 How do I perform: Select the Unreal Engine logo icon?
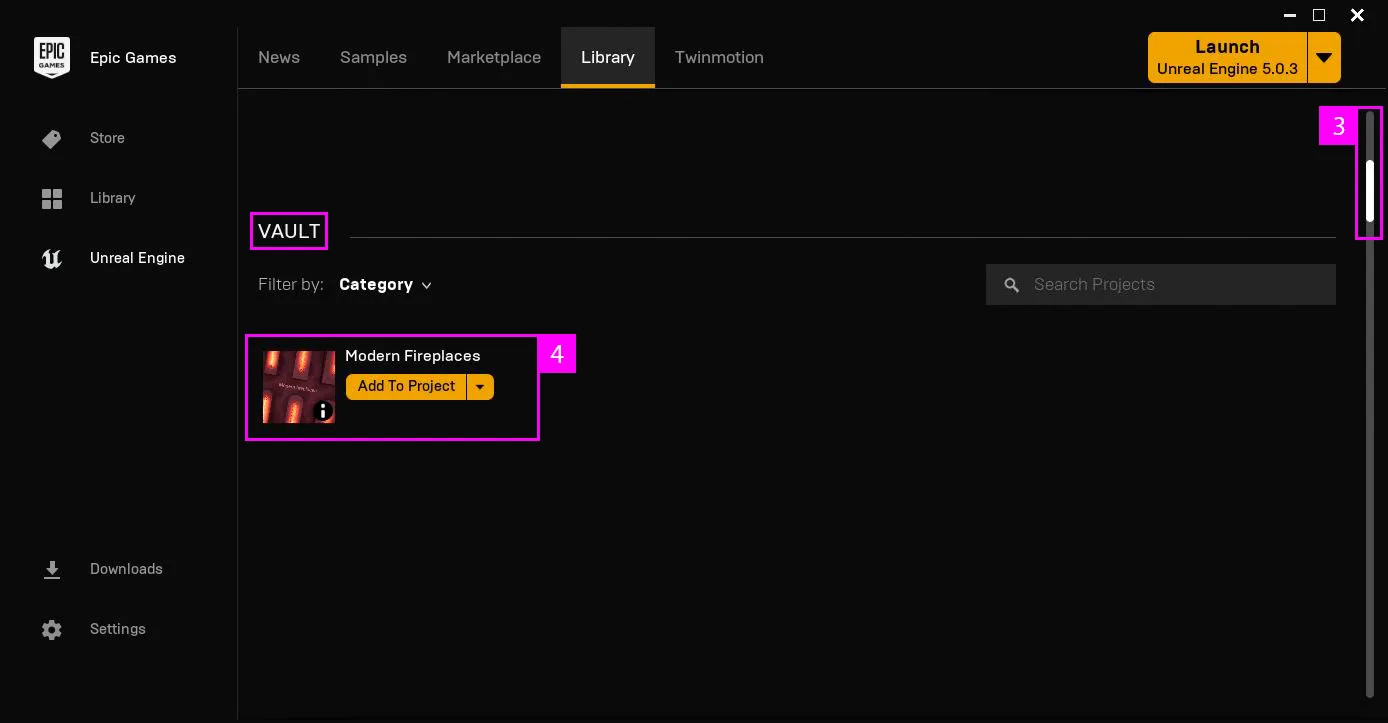click(x=52, y=259)
